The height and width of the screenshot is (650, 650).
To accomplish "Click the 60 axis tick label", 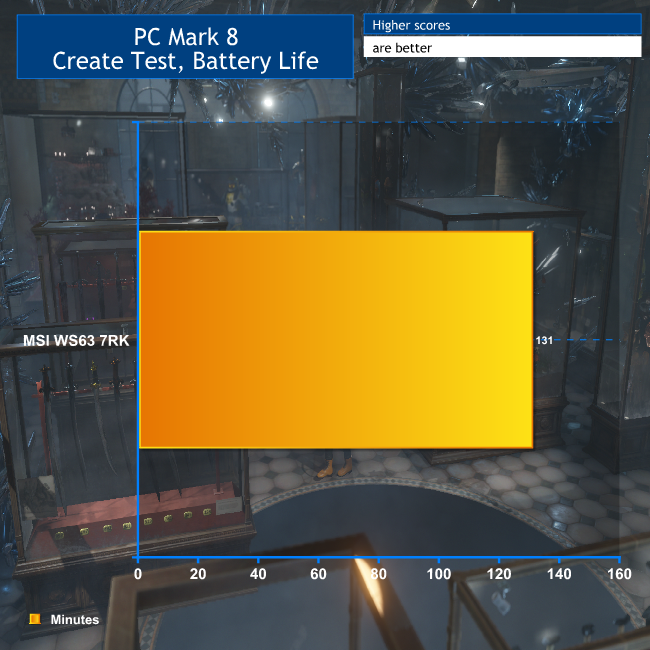I will pyautogui.click(x=318, y=574).
